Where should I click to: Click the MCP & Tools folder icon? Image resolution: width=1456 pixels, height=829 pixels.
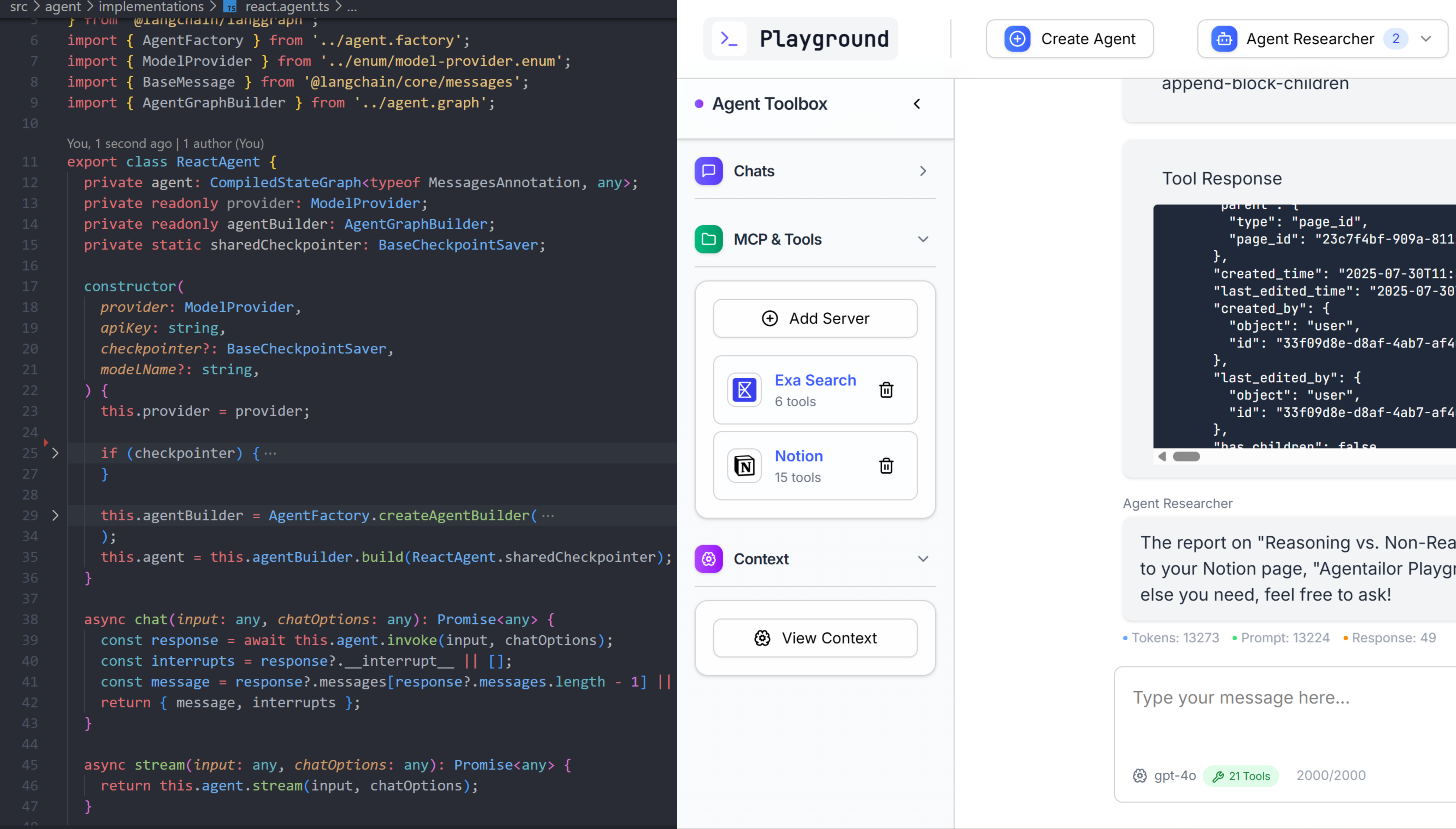[709, 239]
